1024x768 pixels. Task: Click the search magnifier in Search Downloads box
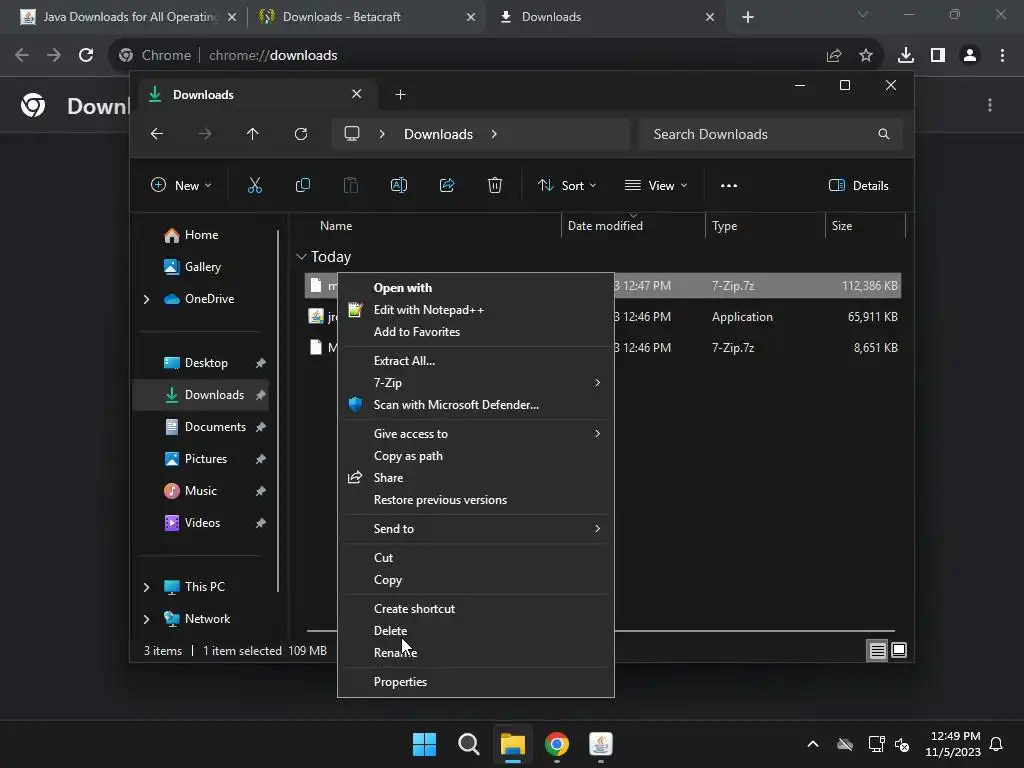pyautogui.click(x=884, y=134)
